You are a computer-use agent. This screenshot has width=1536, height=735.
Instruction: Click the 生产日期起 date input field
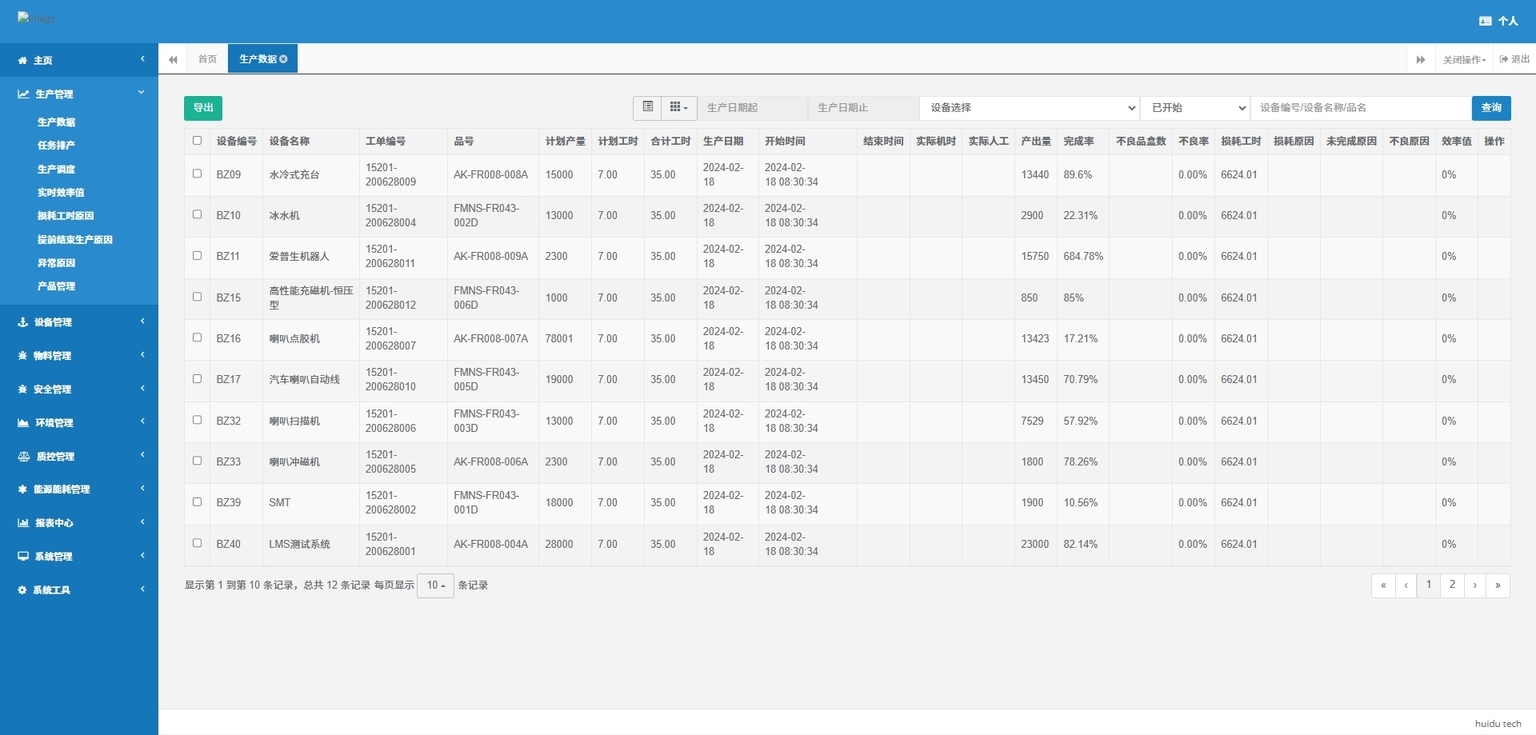coord(752,108)
